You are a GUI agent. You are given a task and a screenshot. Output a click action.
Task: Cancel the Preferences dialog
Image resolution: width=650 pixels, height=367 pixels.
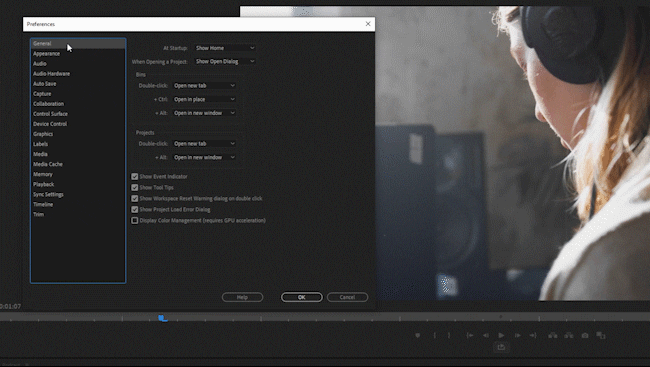click(x=347, y=297)
